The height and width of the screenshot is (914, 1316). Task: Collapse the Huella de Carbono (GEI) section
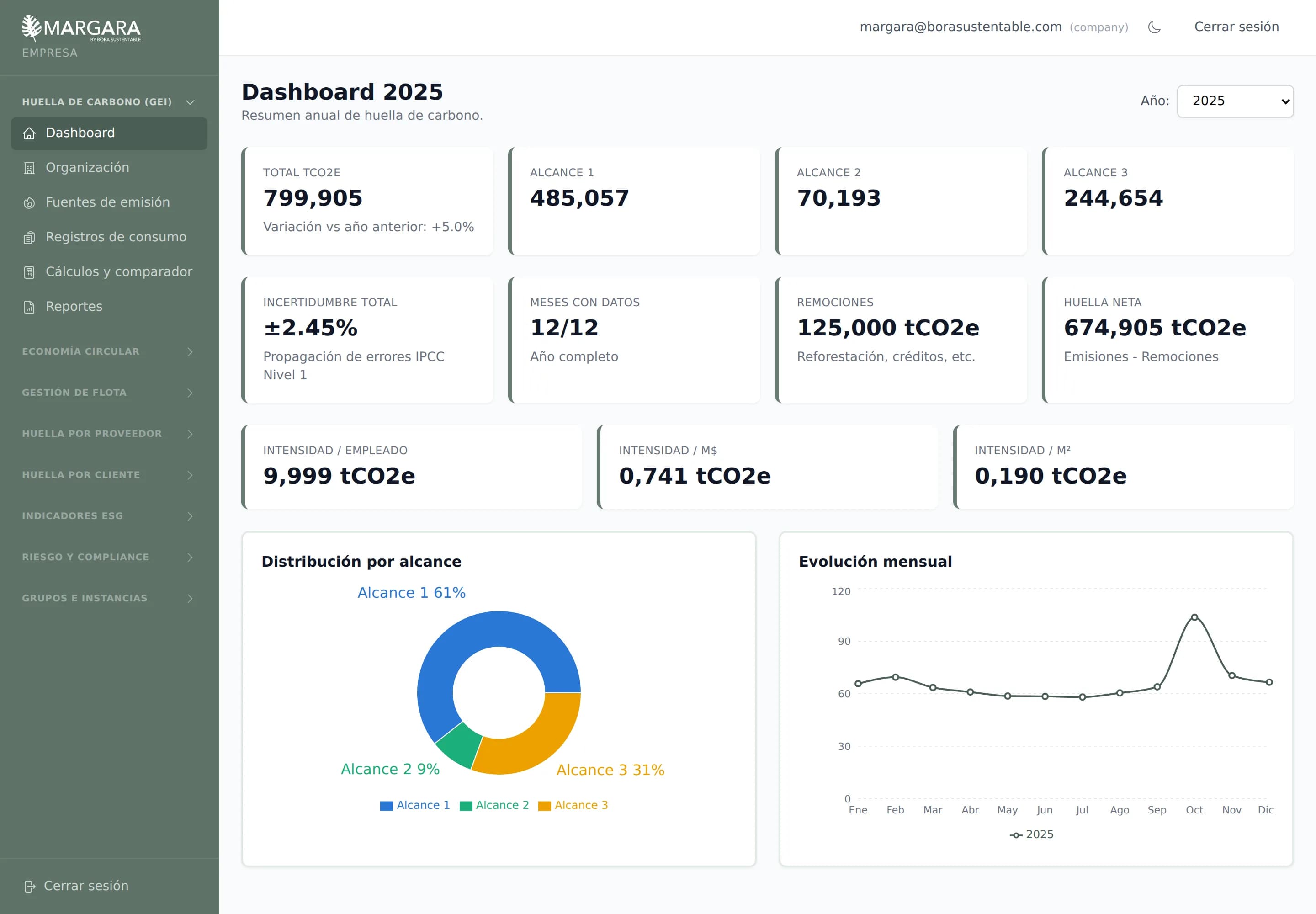(109, 102)
